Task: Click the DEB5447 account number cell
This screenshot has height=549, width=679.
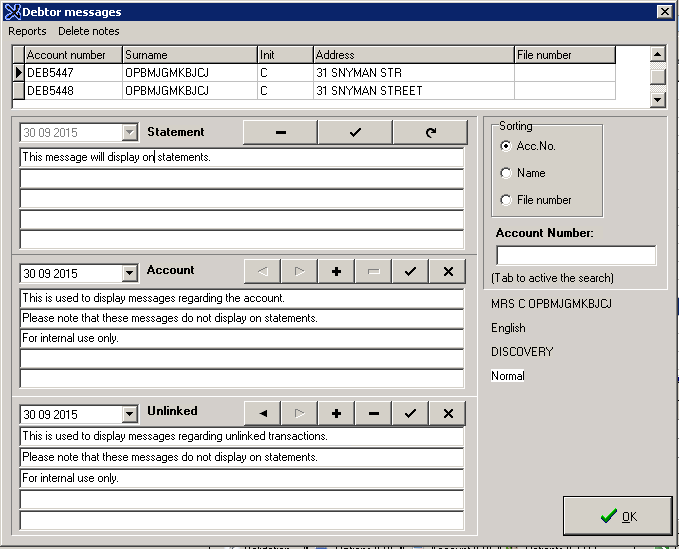Action: [73, 73]
